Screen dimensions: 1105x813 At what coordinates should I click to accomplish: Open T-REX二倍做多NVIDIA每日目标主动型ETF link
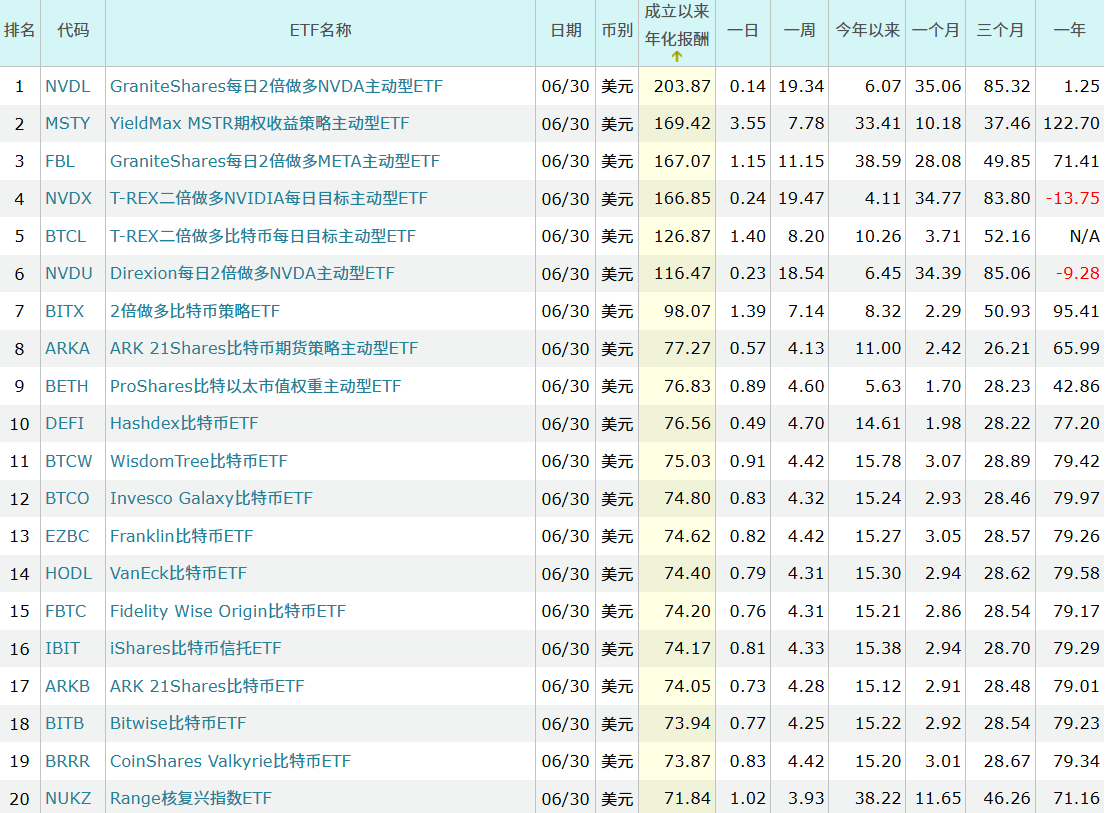[x=268, y=199]
